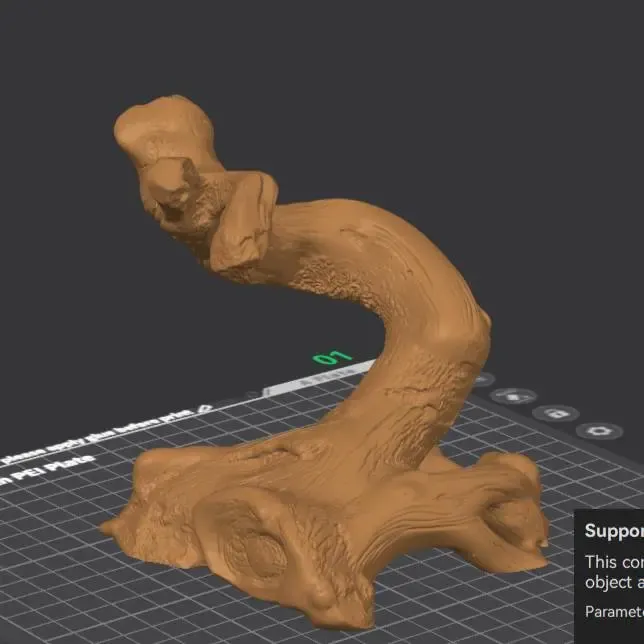This screenshot has height=644, width=644.
Task: Click the broken branch stub on model
Action: click(x=242, y=222)
